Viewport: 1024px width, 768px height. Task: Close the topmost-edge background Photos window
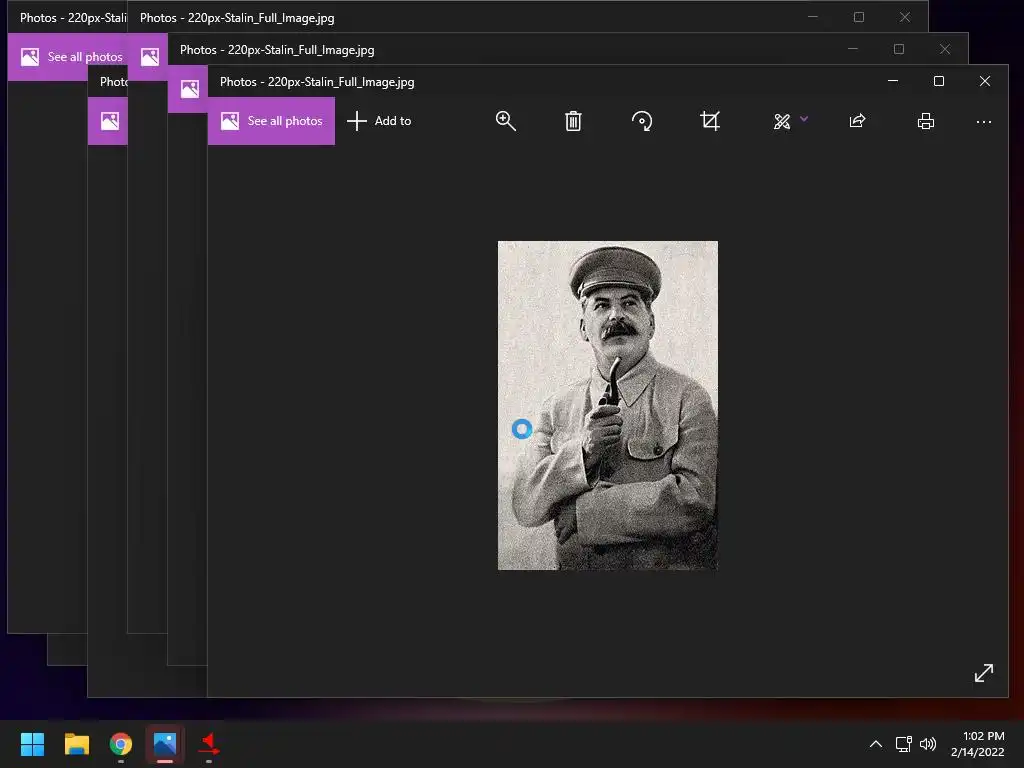[x=904, y=17]
